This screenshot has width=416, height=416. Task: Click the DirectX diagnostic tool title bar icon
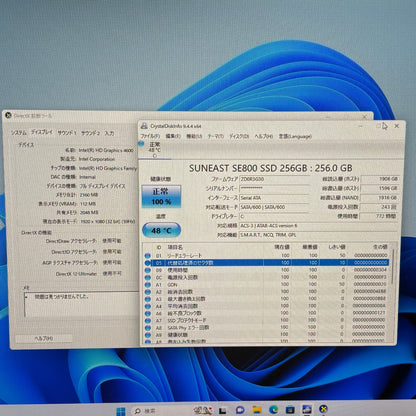[x=8, y=115]
